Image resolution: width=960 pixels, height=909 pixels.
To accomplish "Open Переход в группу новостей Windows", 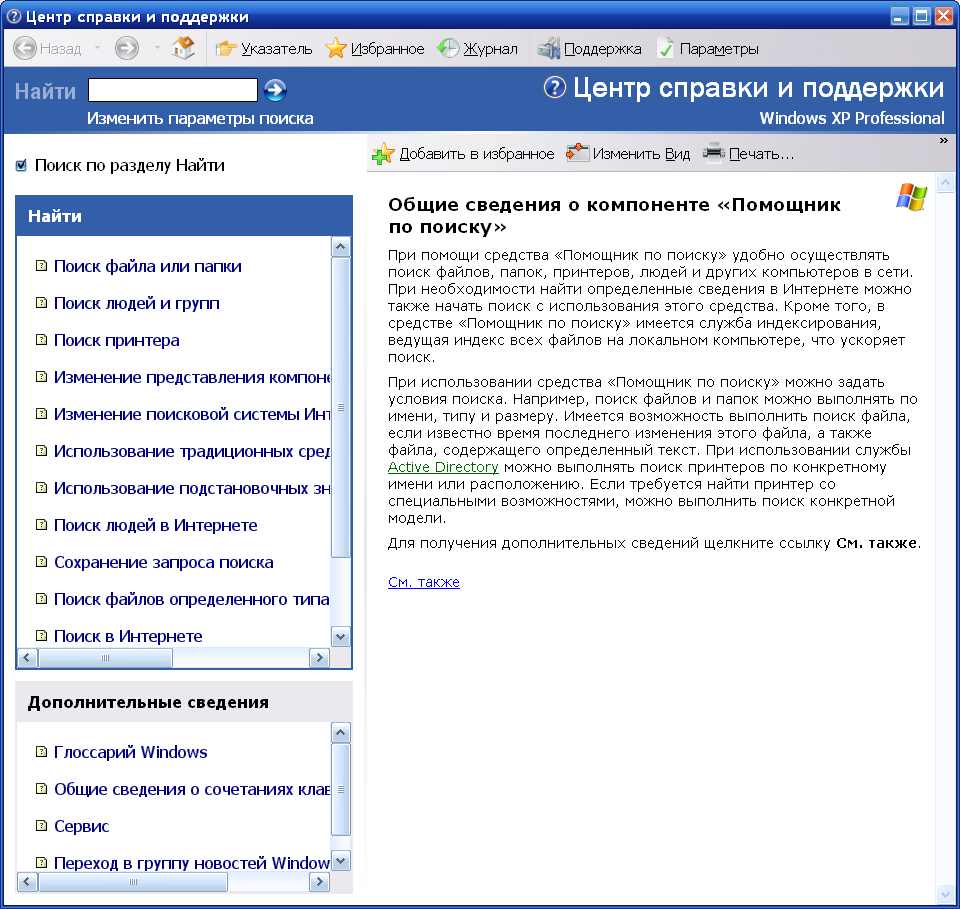I will (x=192, y=863).
